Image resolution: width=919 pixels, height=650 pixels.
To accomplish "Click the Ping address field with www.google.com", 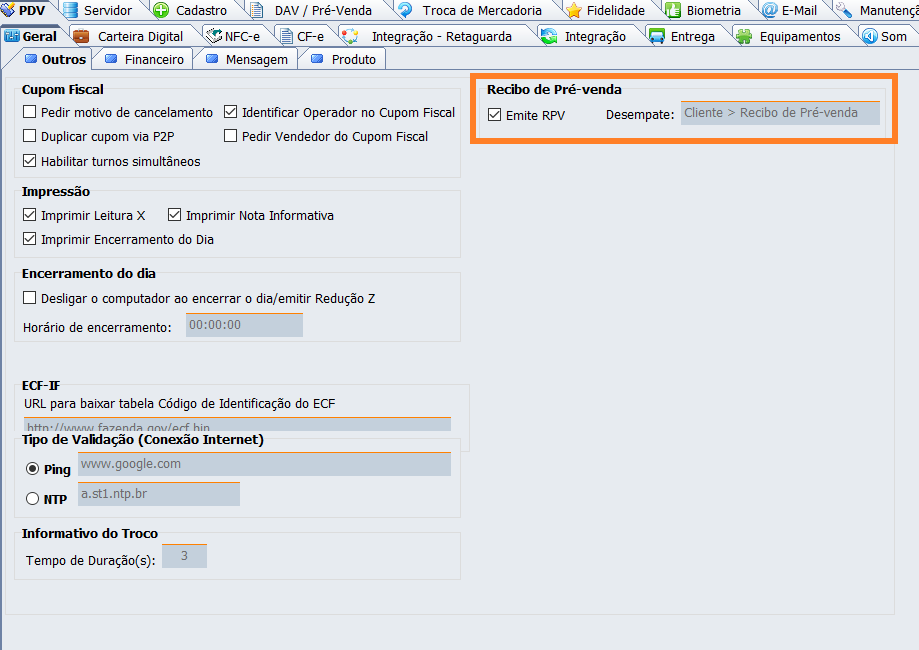I will pyautogui.click(x=264, y=464).
